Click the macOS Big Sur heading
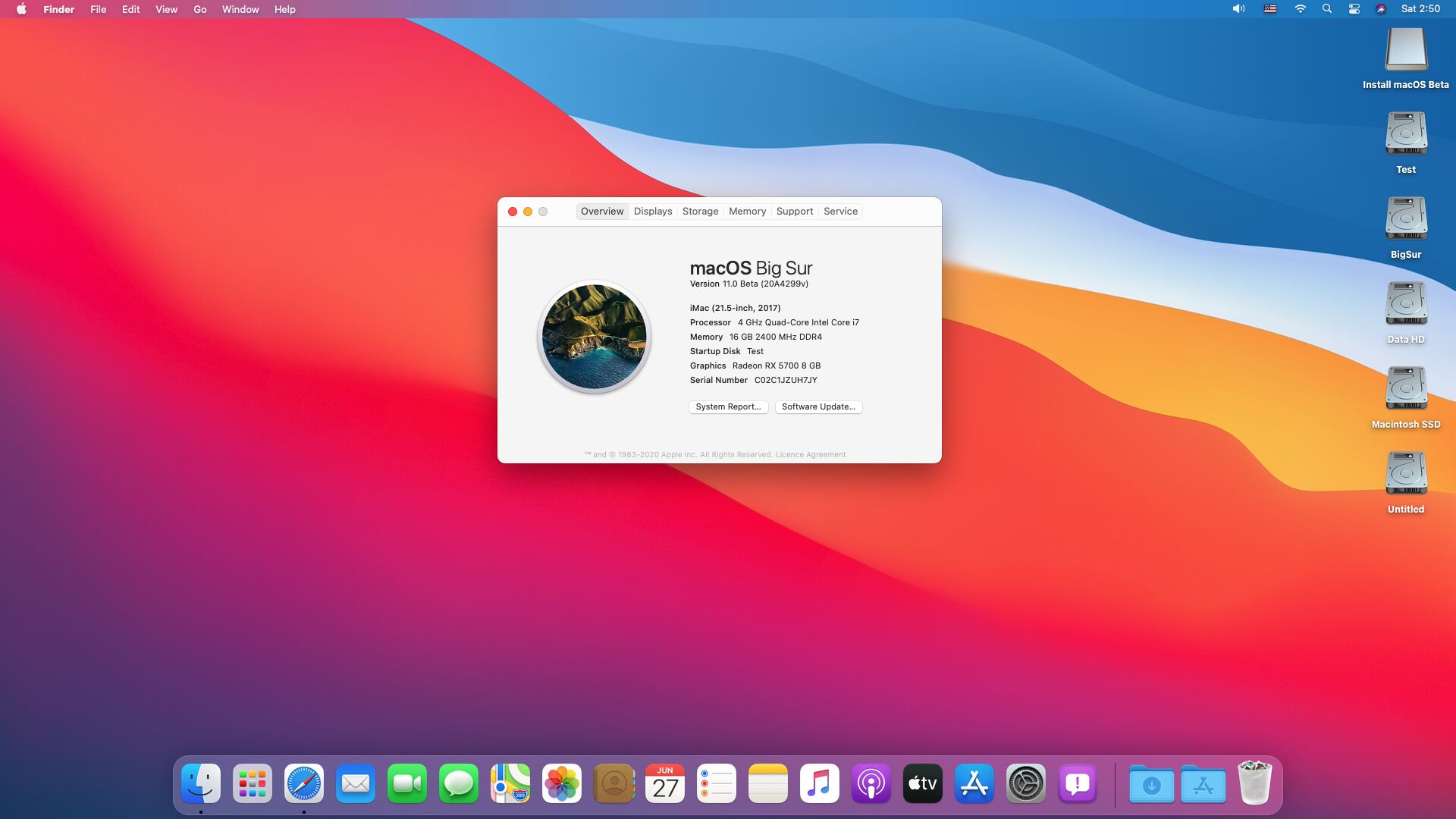 tap(751, 268)
